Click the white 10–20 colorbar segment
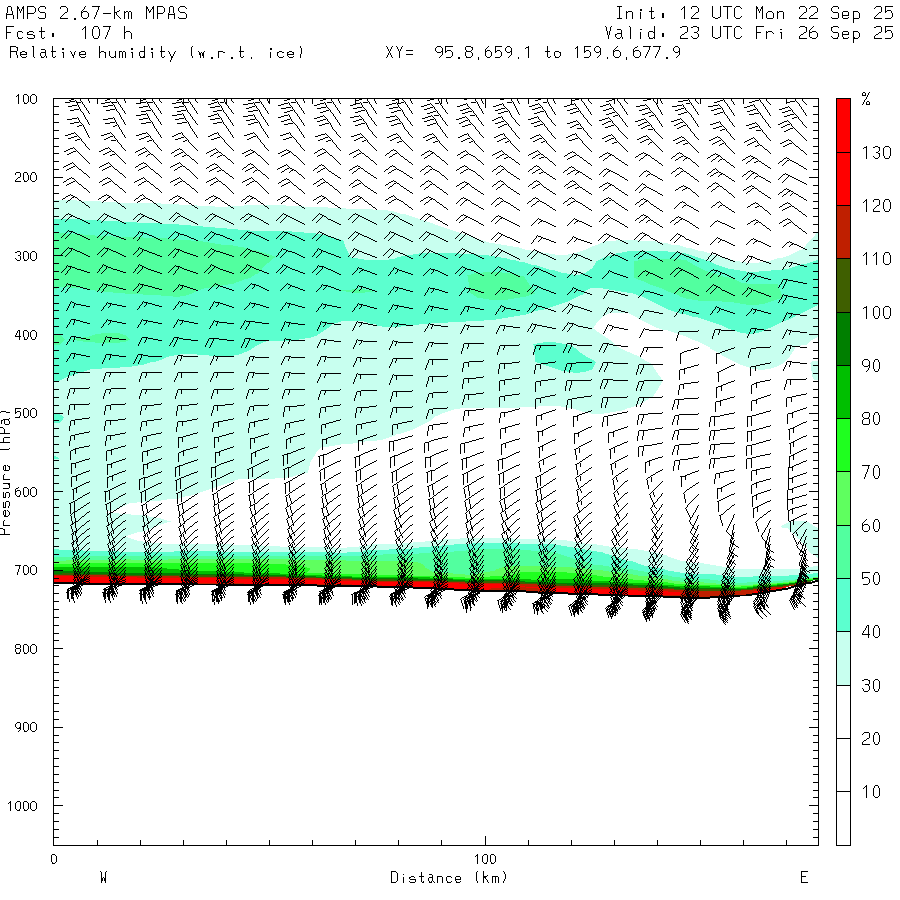Viewport: 900px width, 900px height. (x=843, y=765)
